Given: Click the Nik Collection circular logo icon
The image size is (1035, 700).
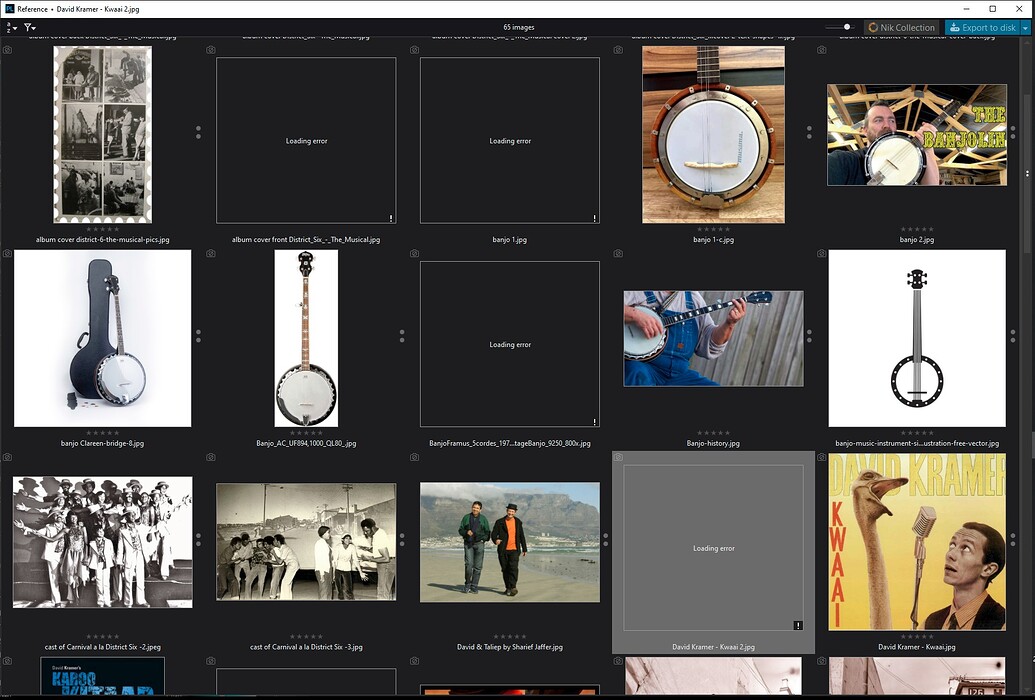Looking at the screenshot, I should [x=872, y=27].
